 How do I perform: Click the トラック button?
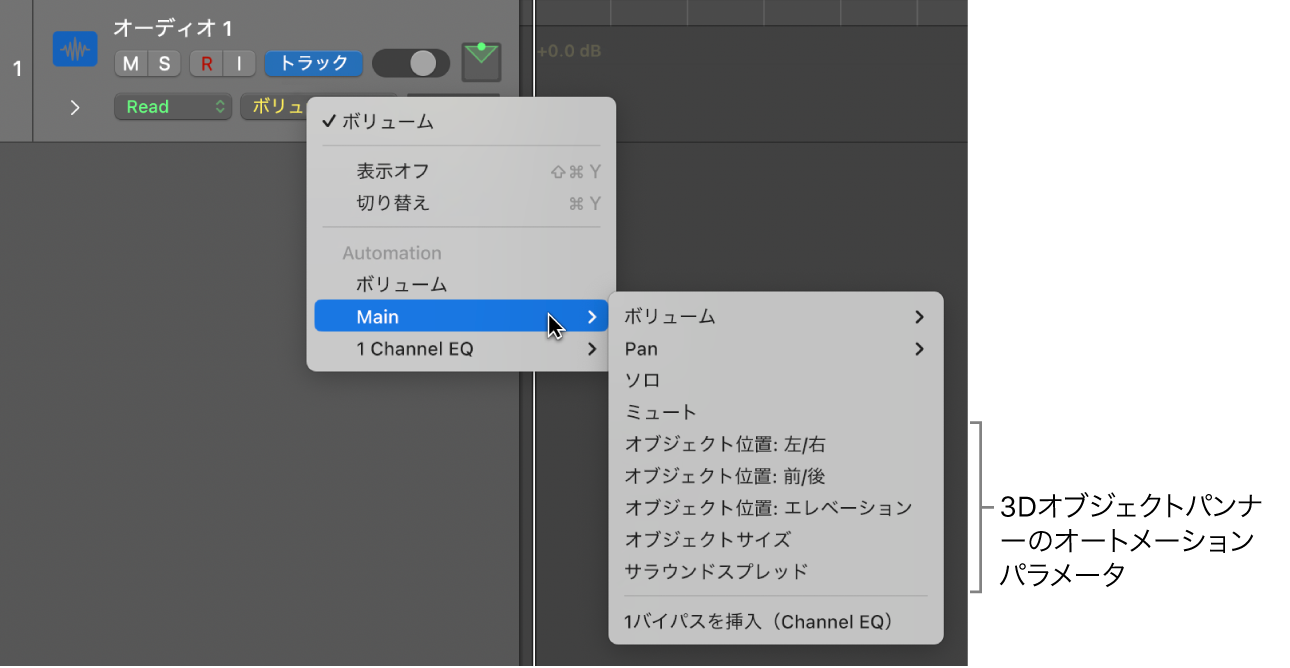pyautogui.click(x=313, y=63)
